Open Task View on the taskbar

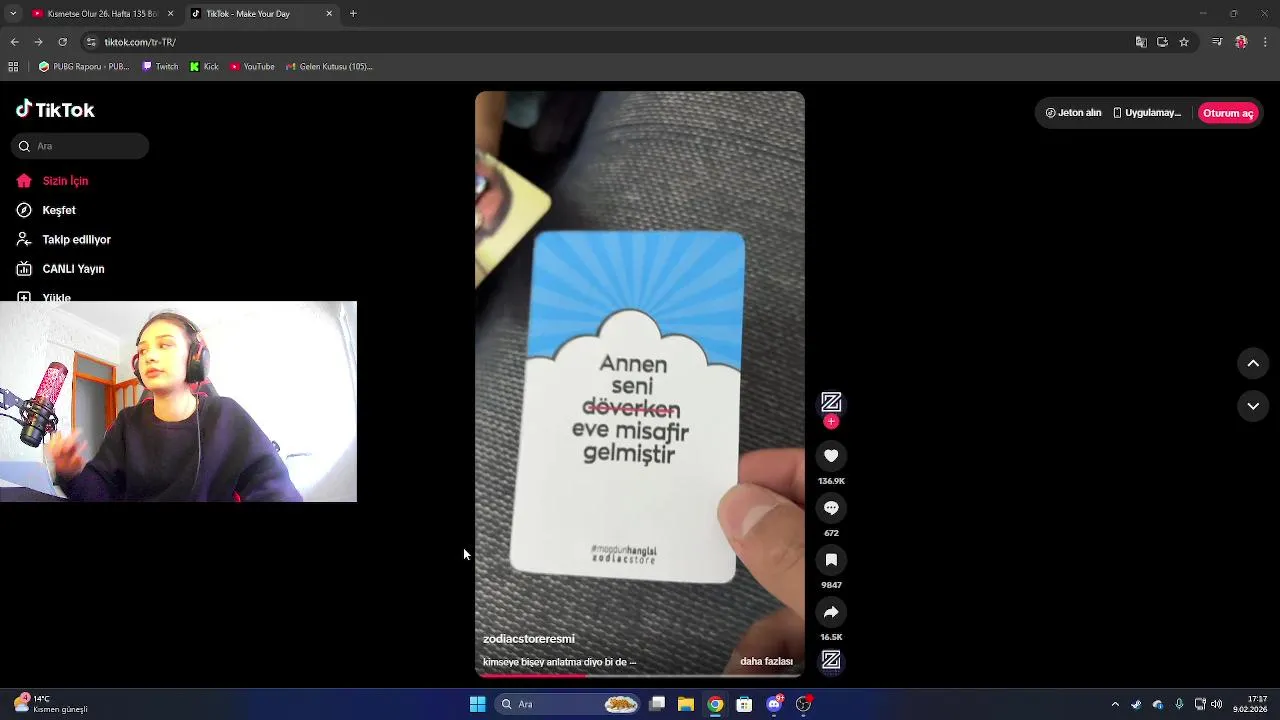(x=657, y=704)
